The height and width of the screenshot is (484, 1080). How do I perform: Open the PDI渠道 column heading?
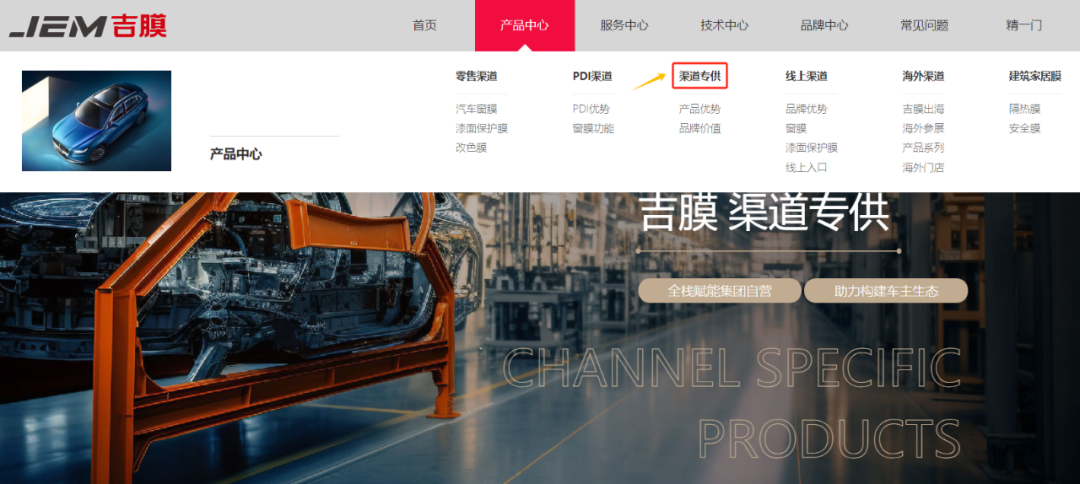[592, 76]
